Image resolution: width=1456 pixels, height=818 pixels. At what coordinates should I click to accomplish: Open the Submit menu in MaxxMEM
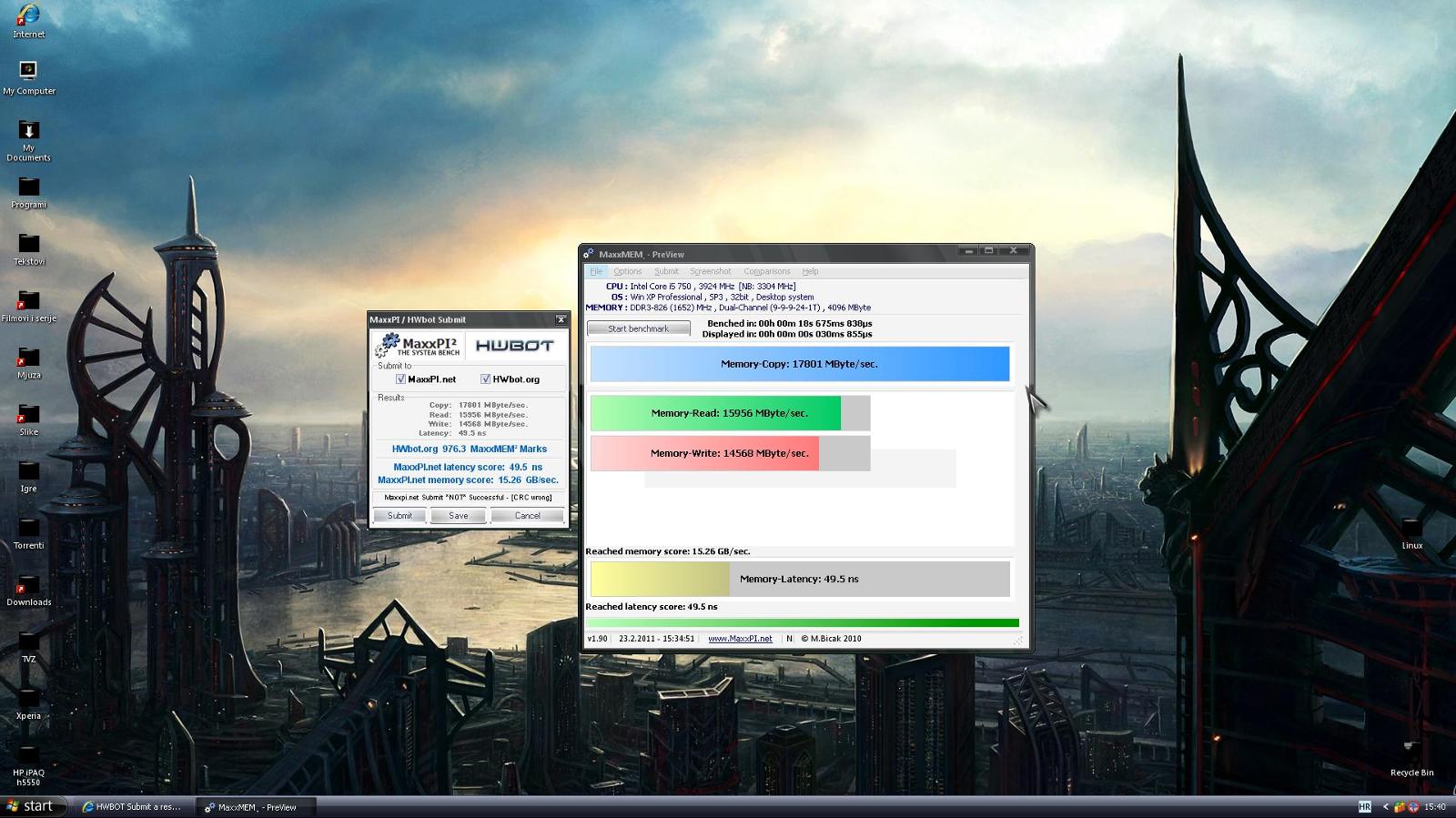point(666,271)
